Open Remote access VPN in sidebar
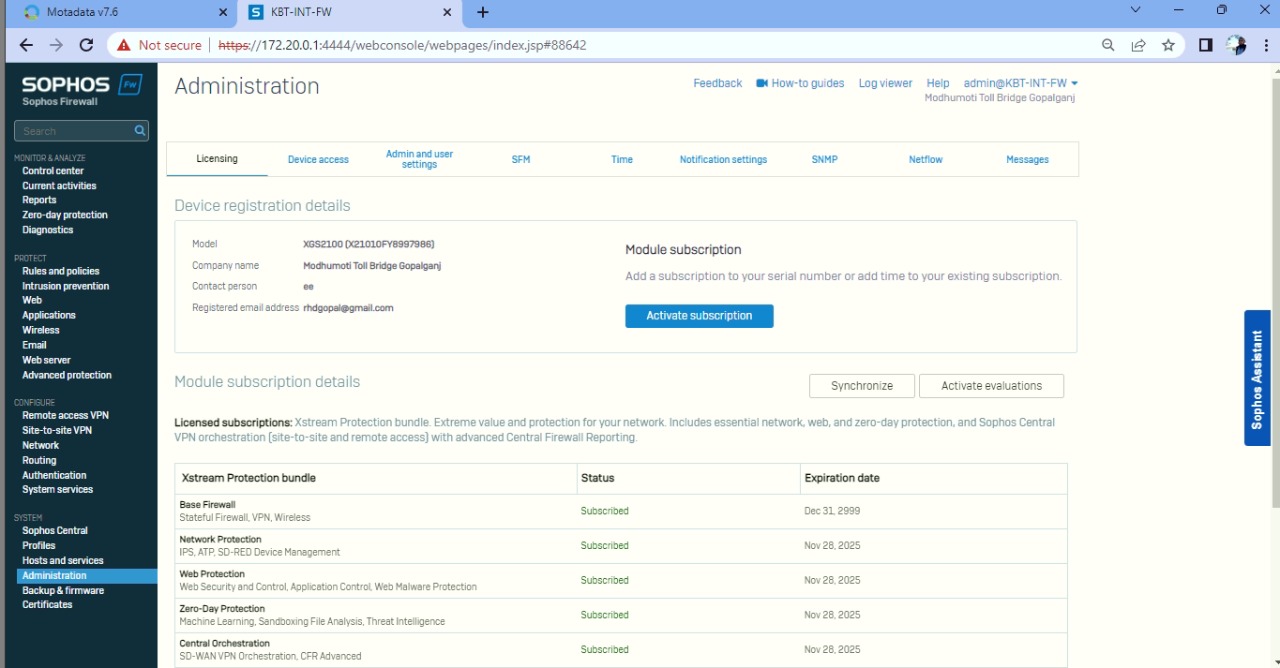Viewport: 1280px width, 668px height. 65,415
